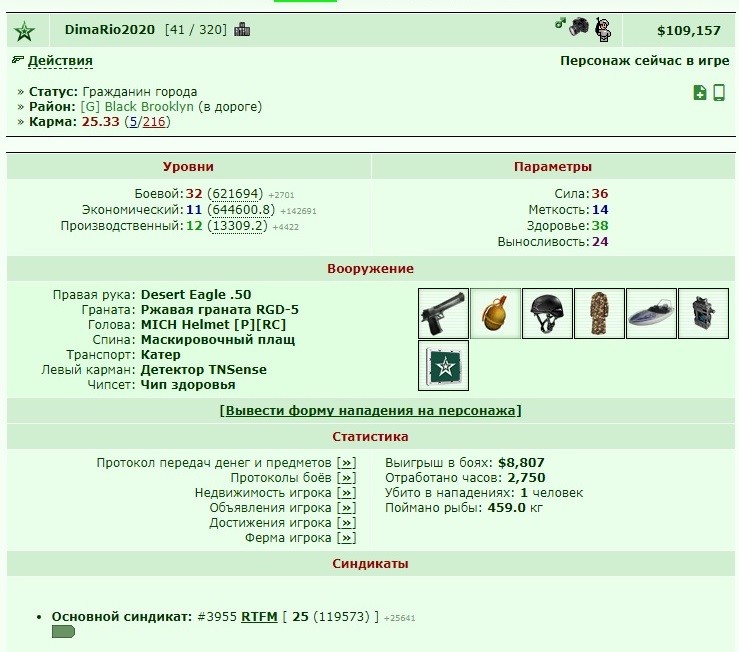The width and height of the screenshot is (739, 652).
Task: Click the Выигрыш в боях $8,807 value
Action: 521,463
